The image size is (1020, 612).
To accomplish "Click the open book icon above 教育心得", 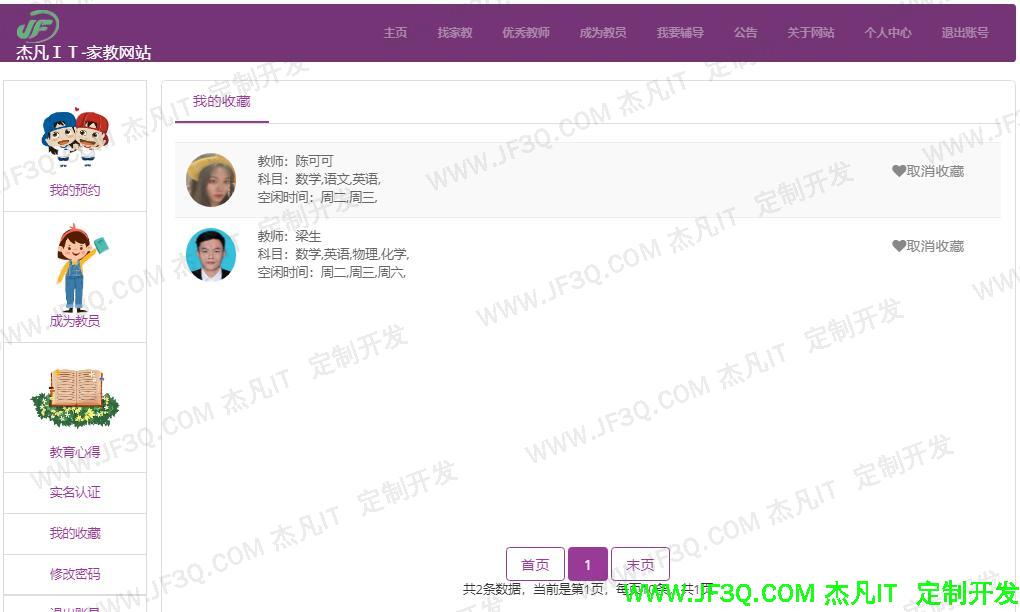I will 75,396.
